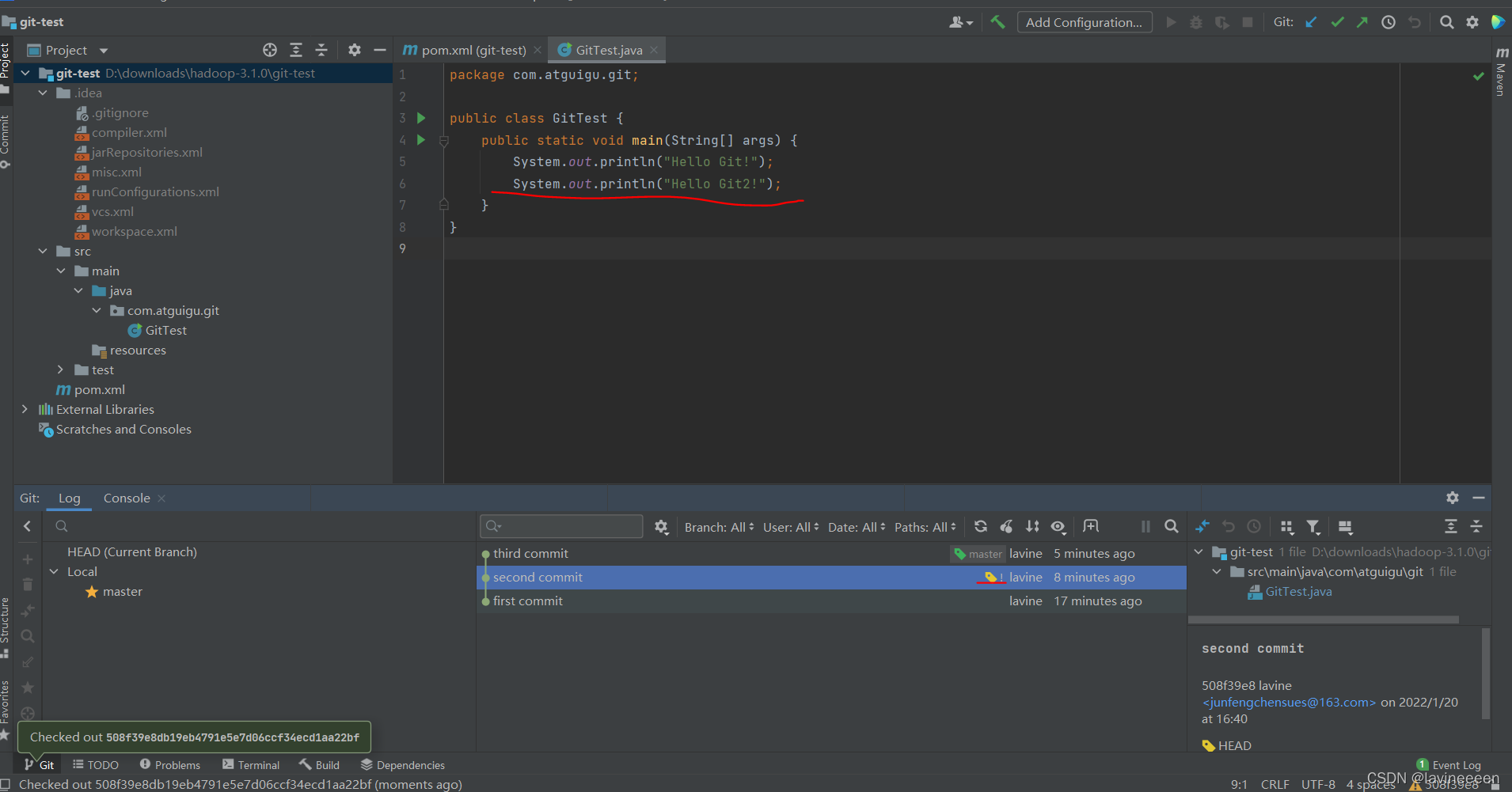Click Expand All in Project panel

click(296, 50)
